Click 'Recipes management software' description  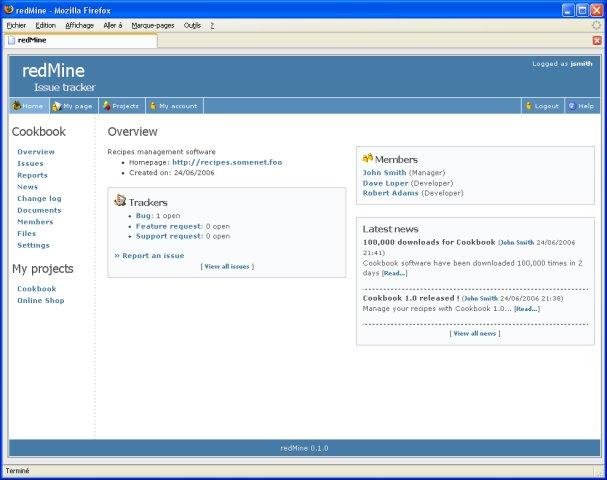[161, 152]
